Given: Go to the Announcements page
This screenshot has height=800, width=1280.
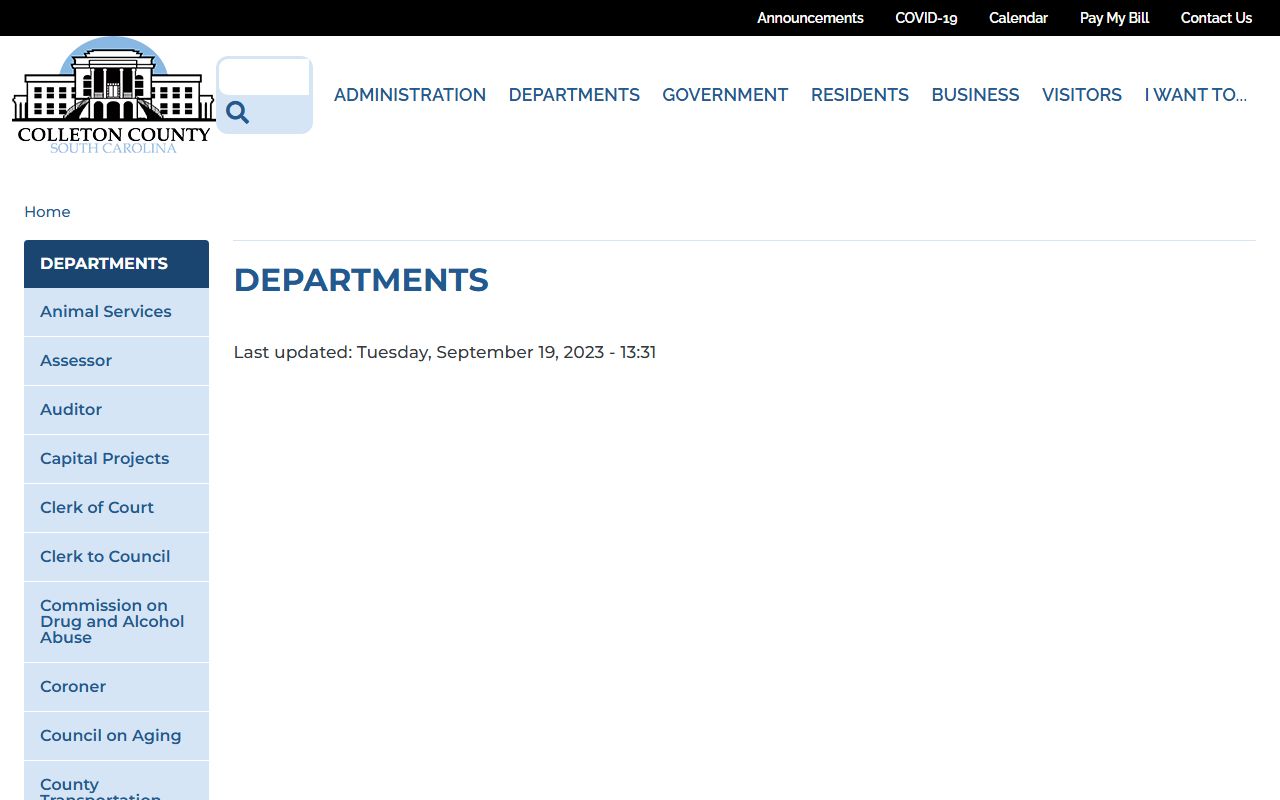Looking at the screenshot, I should pyautogui.click(x=810, y=18).
